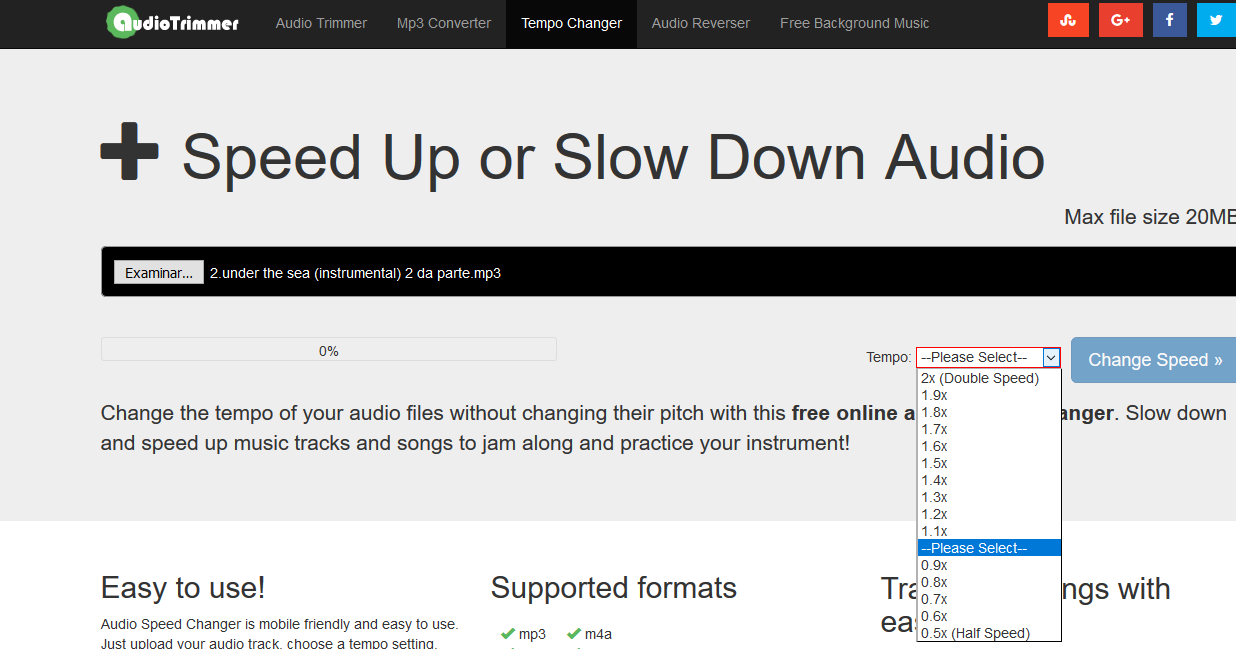This screenshot has height=649, width=1236.
Task: Select 2x (Double Speed) option
Action: [980, 378]
